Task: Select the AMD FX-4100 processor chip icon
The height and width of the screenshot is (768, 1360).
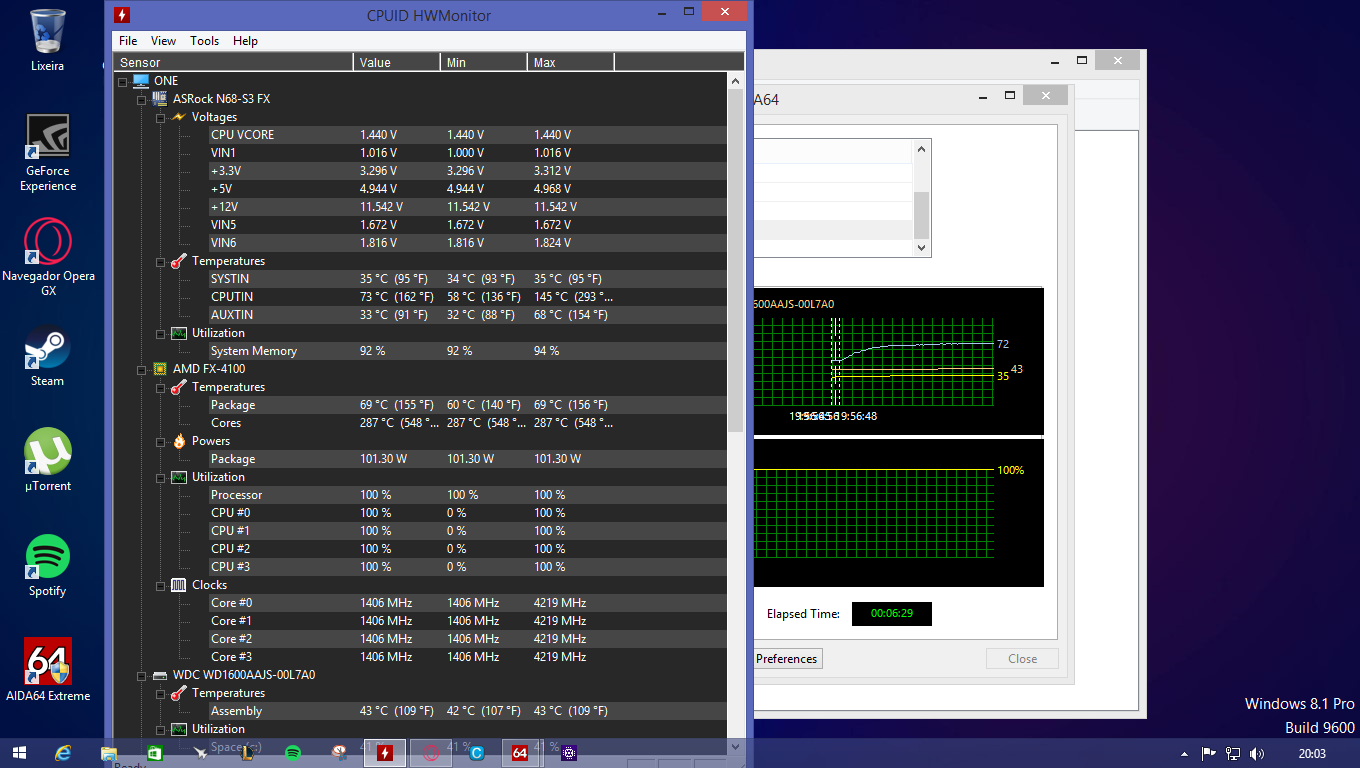Action: coord(160,369)
